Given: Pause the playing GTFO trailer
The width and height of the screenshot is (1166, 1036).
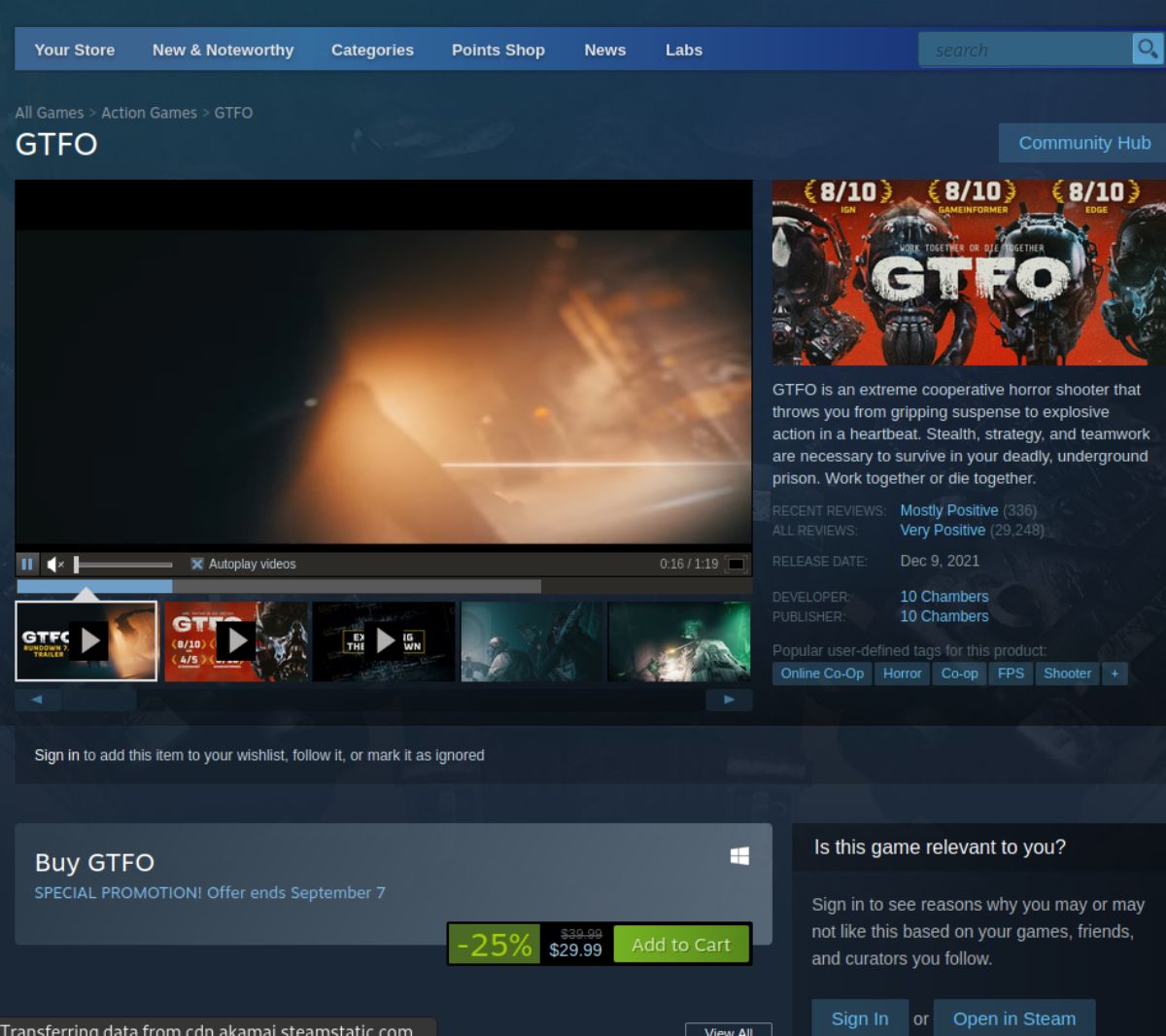Looking at the screenshot, I should pyautogui.click(x=27, y=564).
